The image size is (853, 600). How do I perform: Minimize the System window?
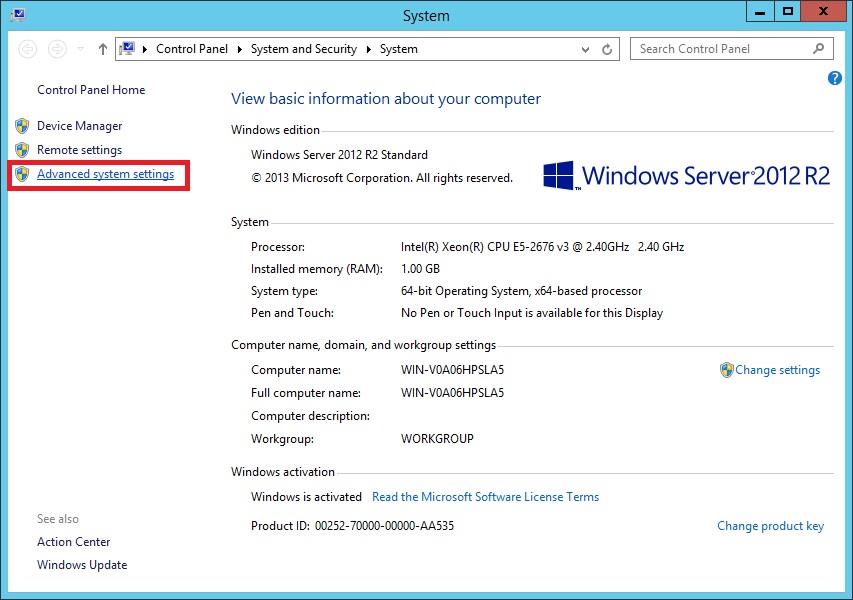(x=761, y=11)
